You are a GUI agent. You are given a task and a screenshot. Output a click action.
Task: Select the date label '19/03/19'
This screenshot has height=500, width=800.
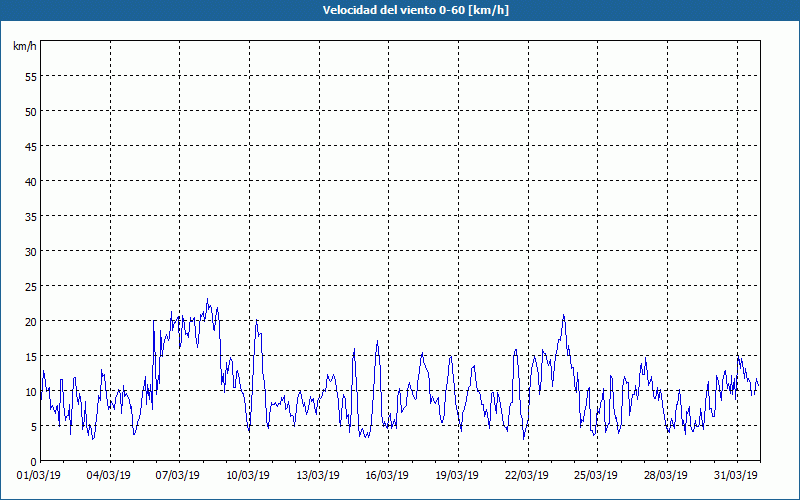(457, 475)
